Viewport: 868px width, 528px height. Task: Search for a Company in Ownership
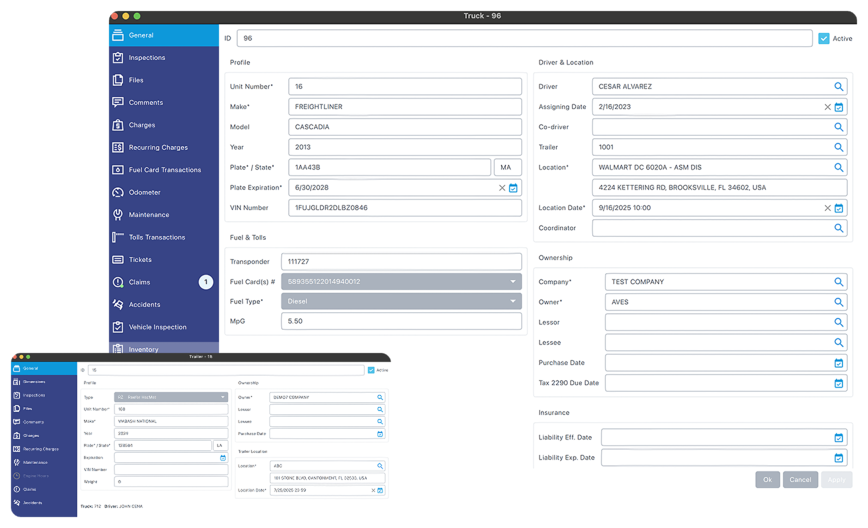pyautogui.click(x=840, y=282)
